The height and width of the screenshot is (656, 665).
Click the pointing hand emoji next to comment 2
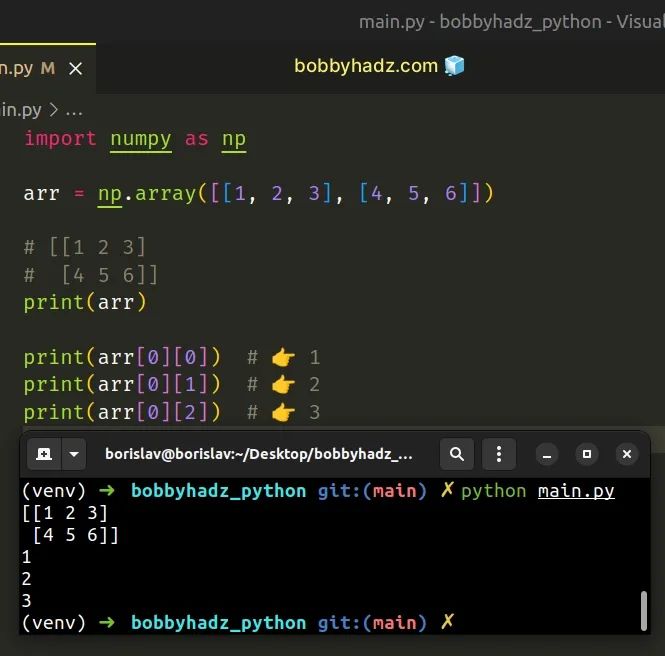284,385
